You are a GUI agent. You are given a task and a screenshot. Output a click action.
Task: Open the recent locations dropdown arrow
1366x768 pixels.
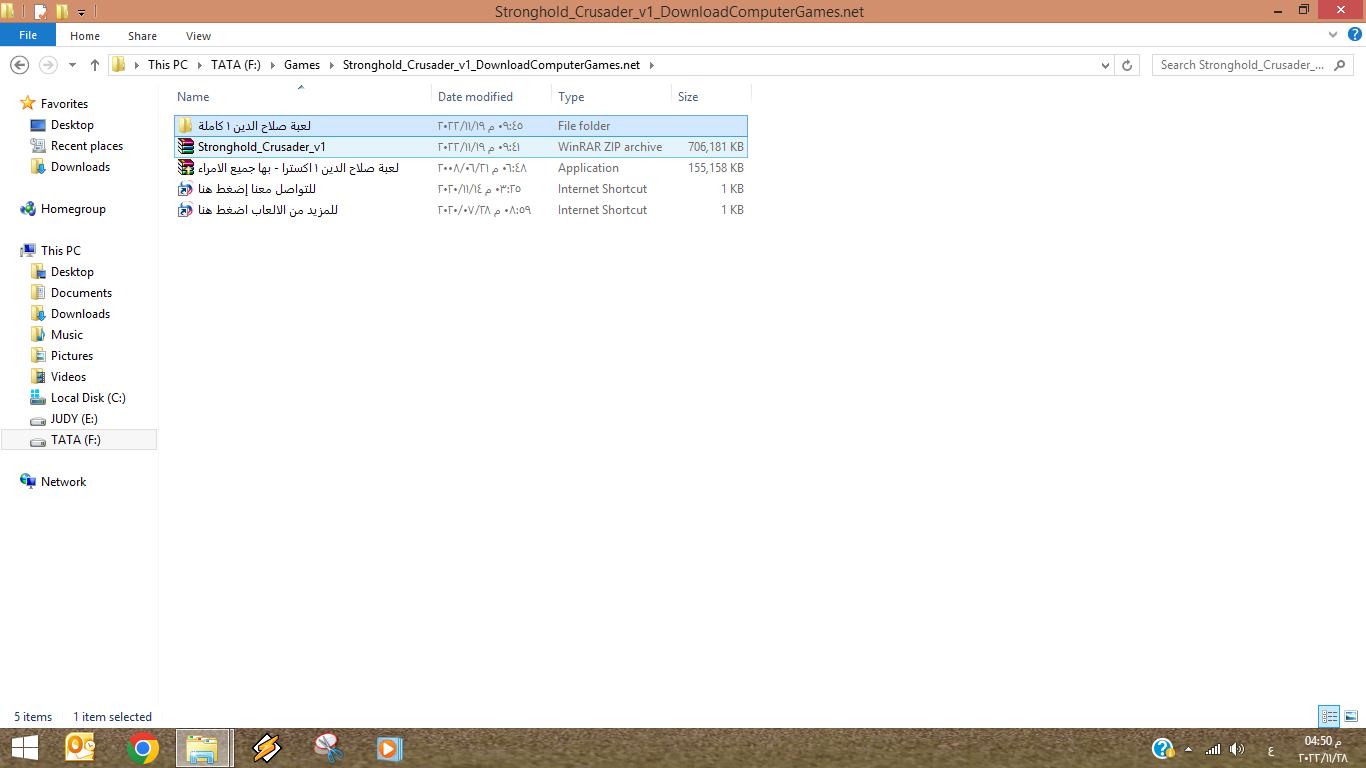coord(72,65)
